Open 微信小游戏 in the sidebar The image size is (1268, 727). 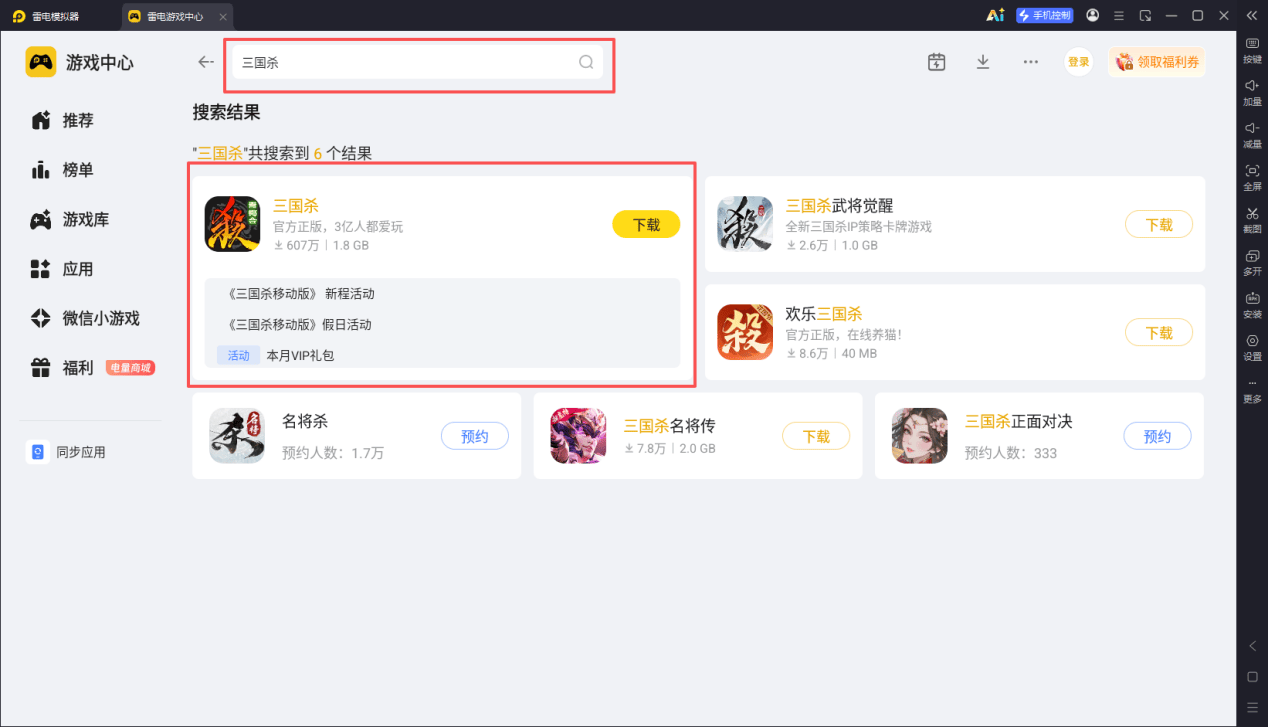click(x=85, y=318)
